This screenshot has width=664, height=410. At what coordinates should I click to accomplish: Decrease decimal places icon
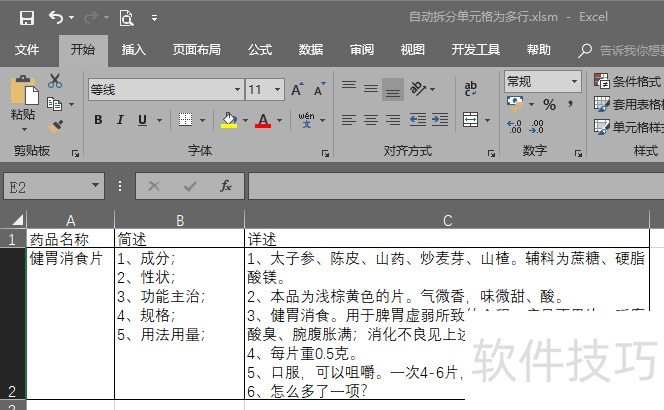coord(536,126)
